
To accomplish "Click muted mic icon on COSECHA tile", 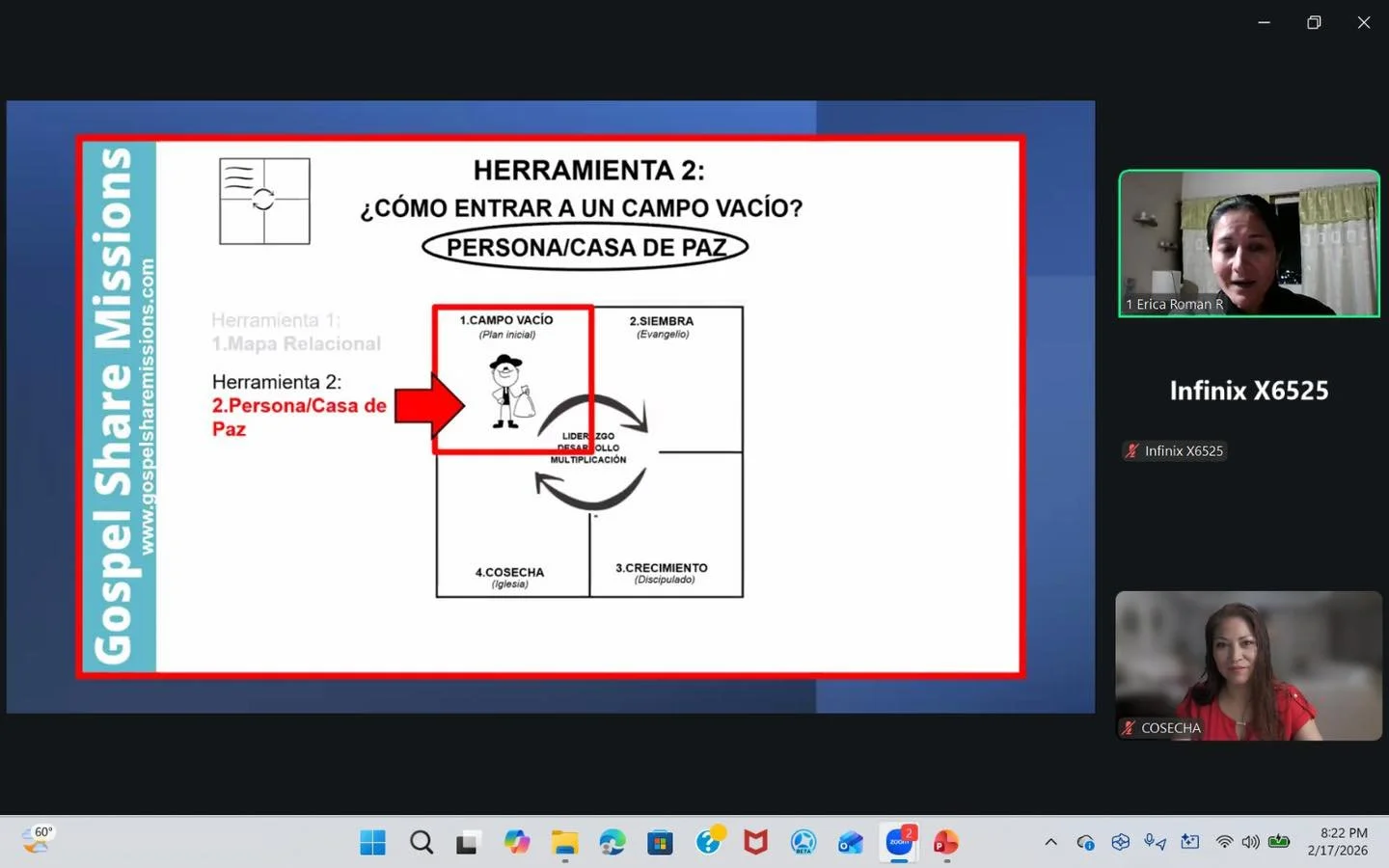I will [1129, 728].
